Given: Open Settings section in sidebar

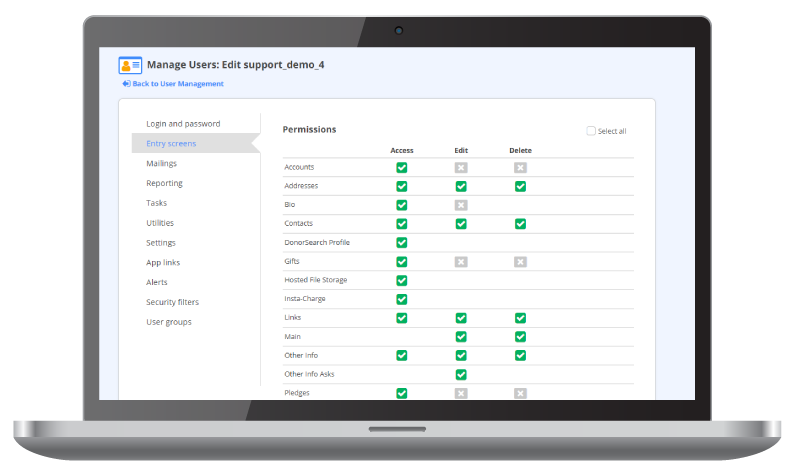Looking at the screenshot, I should (x=161, y=243).
